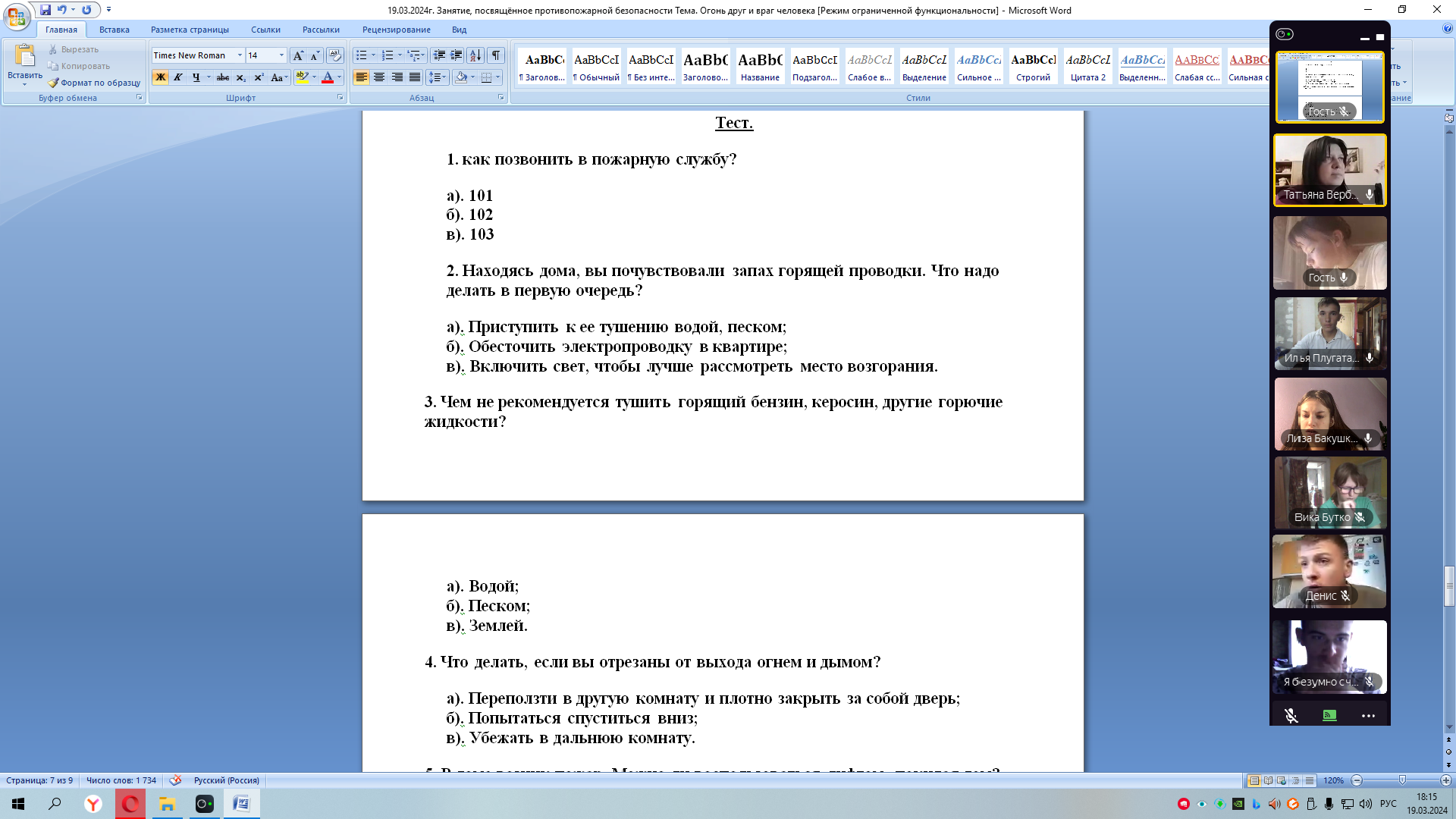Click the Redo icon in Quick Access toolbar
The width and height of the screenshot is (1456, 819).
(86, 10)
